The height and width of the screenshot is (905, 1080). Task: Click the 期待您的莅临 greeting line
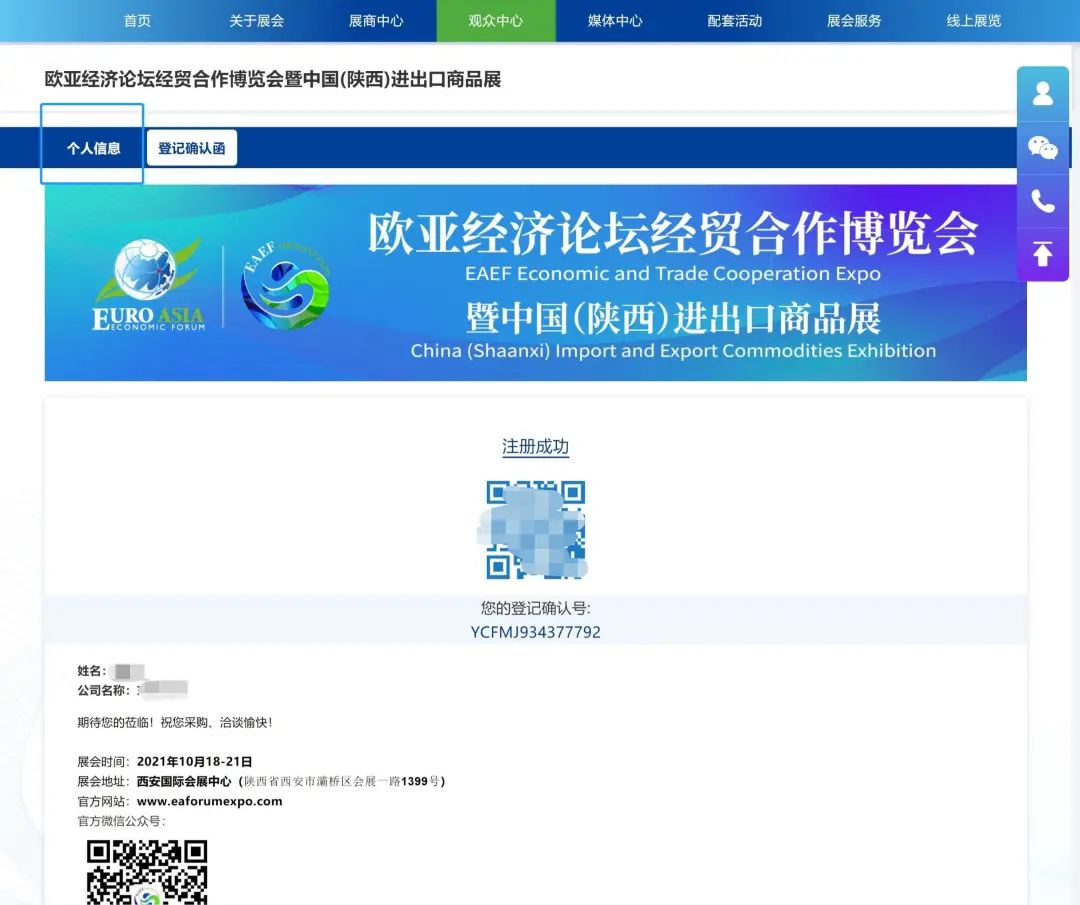pos(175,722)
